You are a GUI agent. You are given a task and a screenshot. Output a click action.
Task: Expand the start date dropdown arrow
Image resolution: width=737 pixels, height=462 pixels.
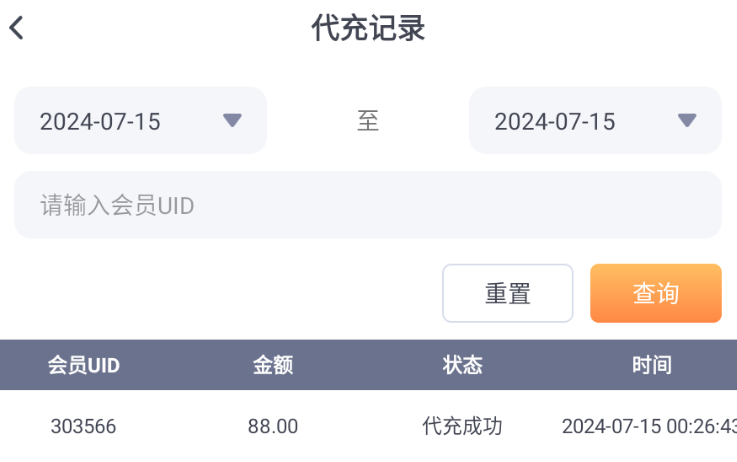232,121
